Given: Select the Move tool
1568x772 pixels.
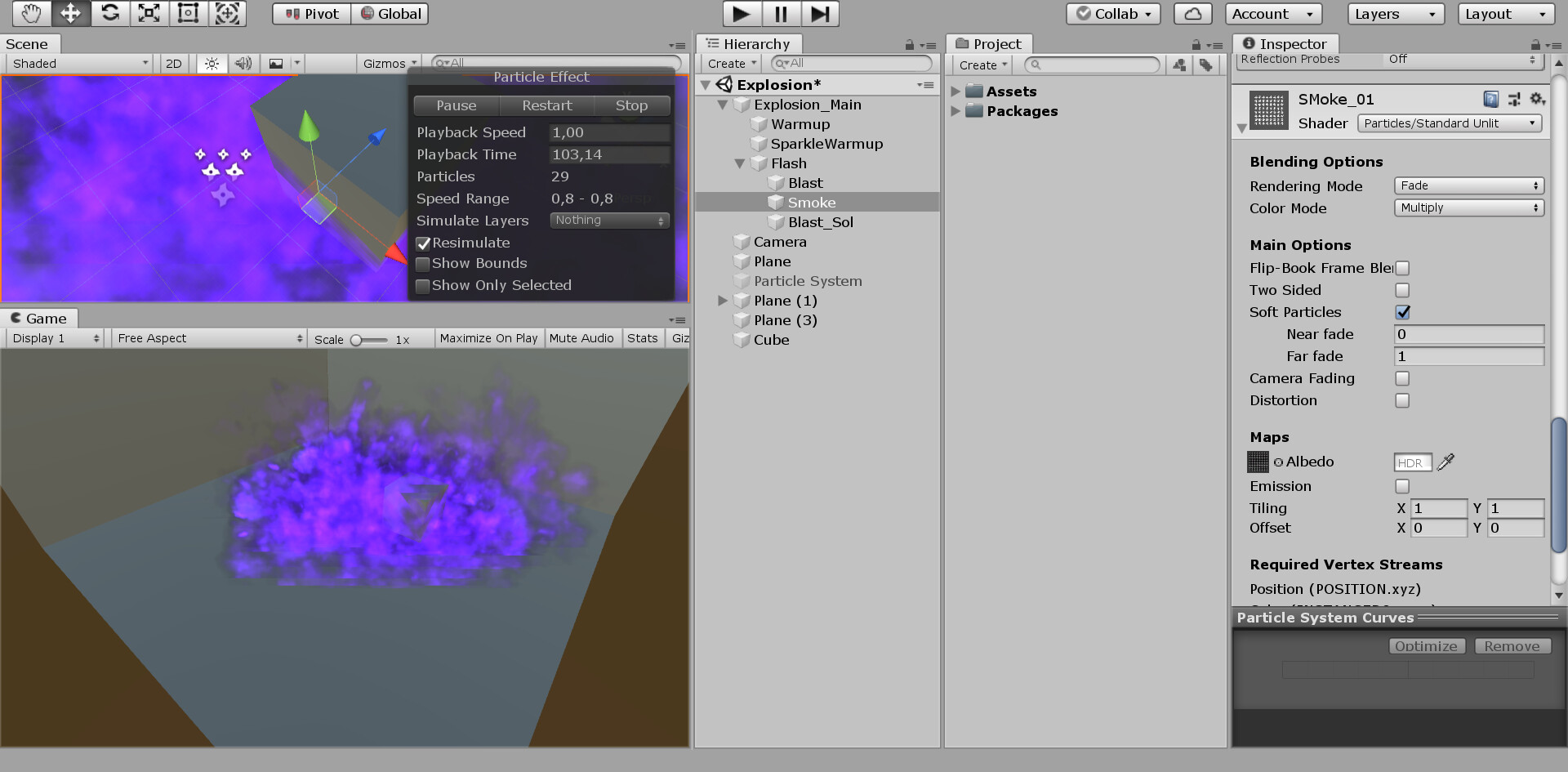Looking at the screenshot, I should pyautogui.click(x=70, y=13).
